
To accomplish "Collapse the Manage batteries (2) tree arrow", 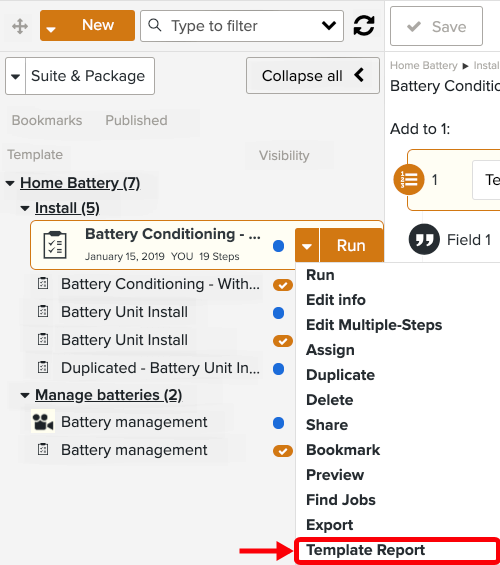I will 25,395.
